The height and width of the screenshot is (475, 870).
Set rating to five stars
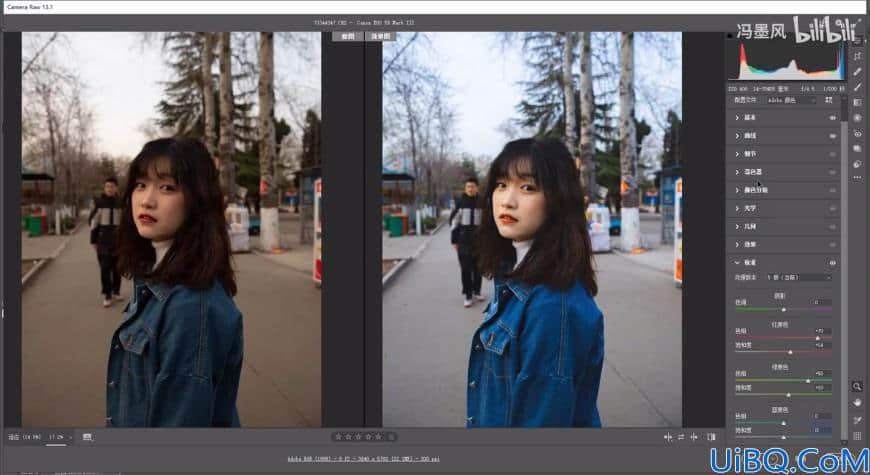tap(378, 437)
